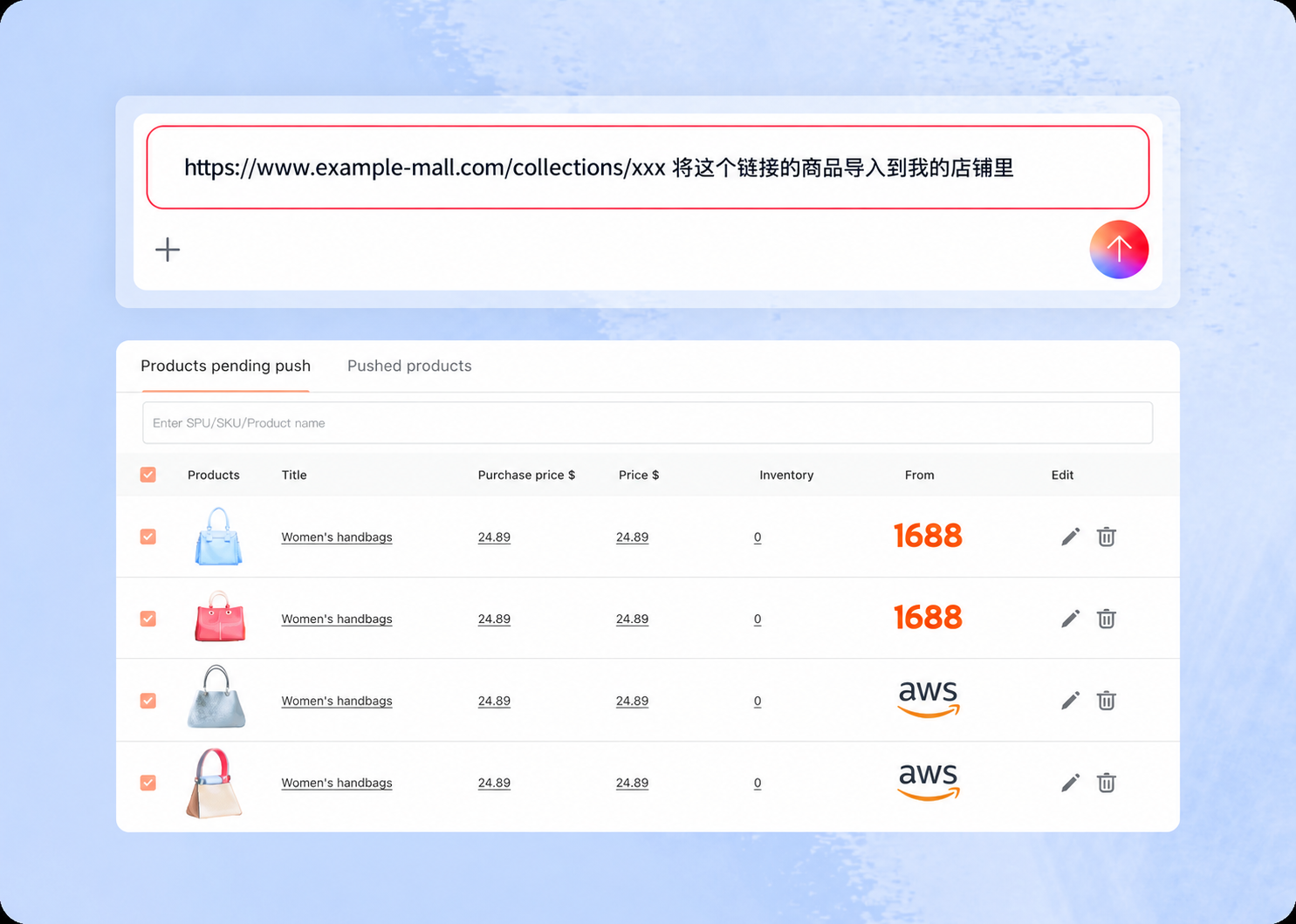
Task: Click the 1688 logo in the blue handbag row
Action: [928, 536]
